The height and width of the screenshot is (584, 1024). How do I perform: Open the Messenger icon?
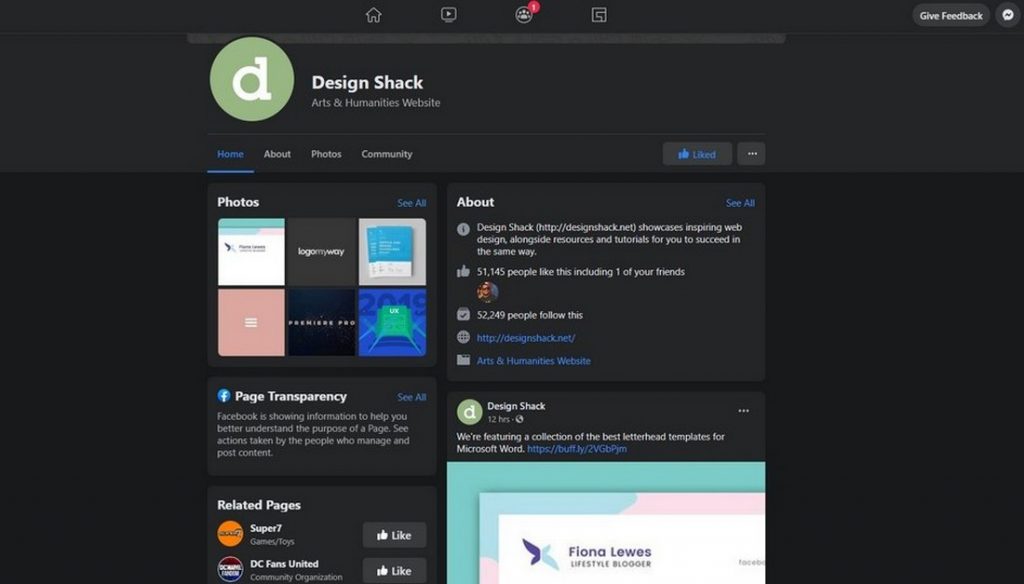point(1008,15)
